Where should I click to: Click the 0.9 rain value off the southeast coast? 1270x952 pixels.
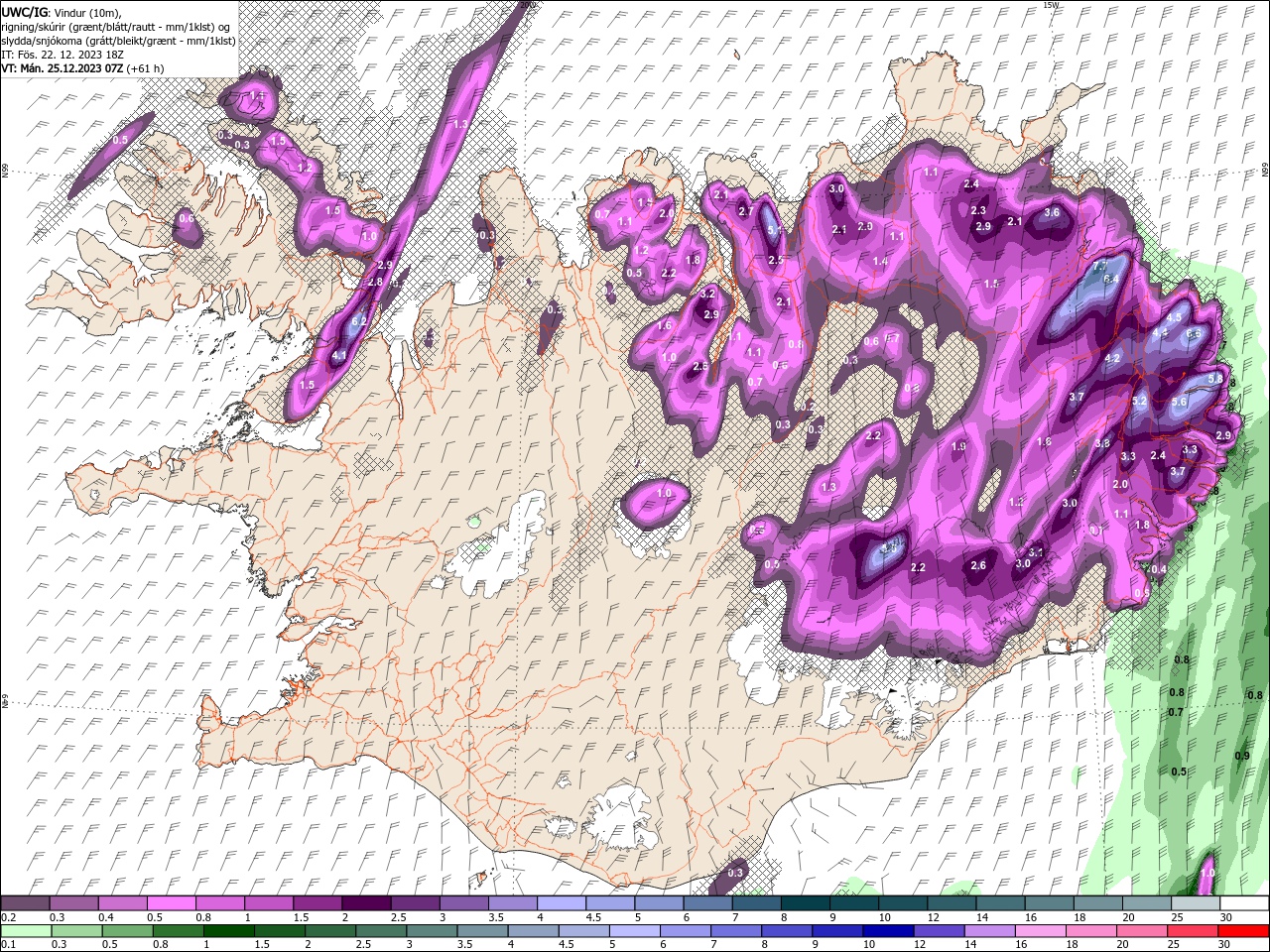(x=1241, y=756)
